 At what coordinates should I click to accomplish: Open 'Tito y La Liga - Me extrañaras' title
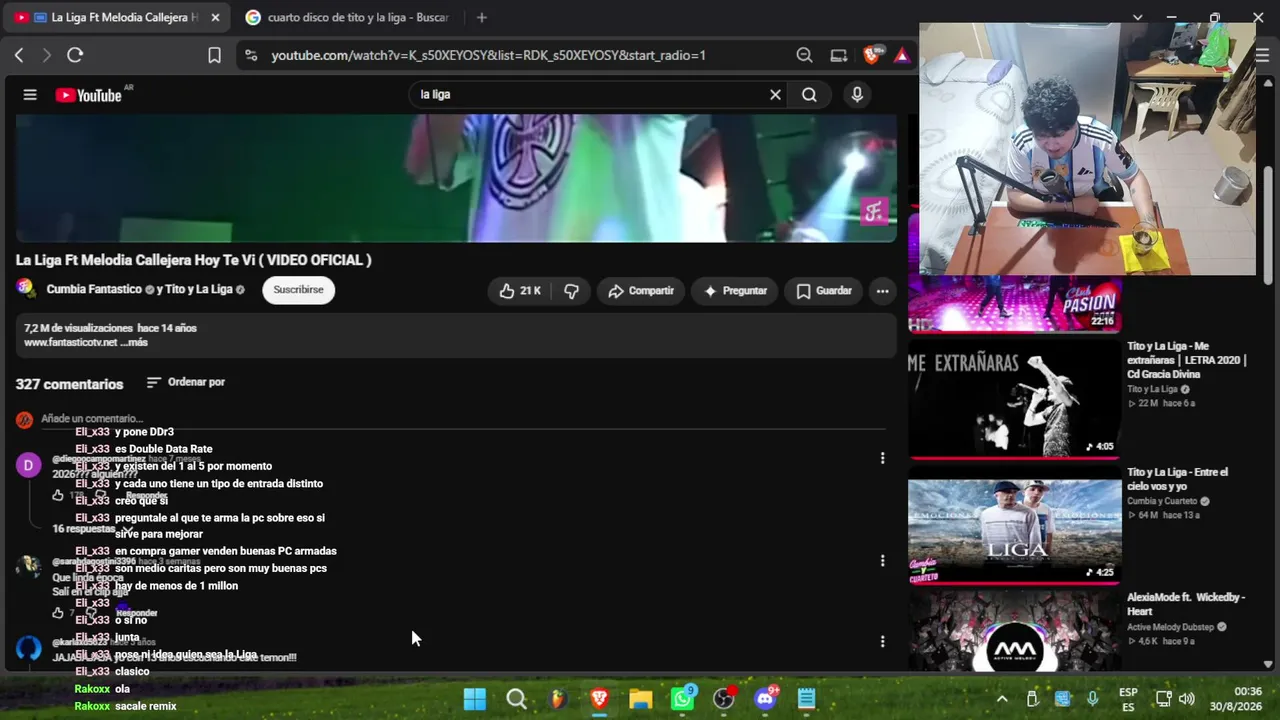[1187, 360]
